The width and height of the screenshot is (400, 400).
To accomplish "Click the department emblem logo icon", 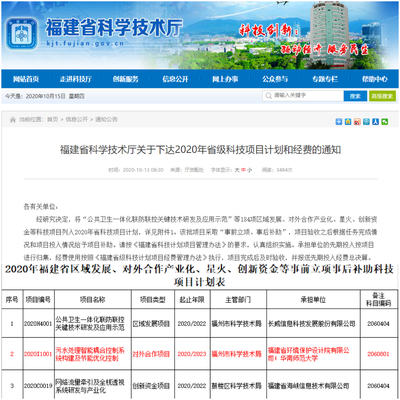I will 21,33.
